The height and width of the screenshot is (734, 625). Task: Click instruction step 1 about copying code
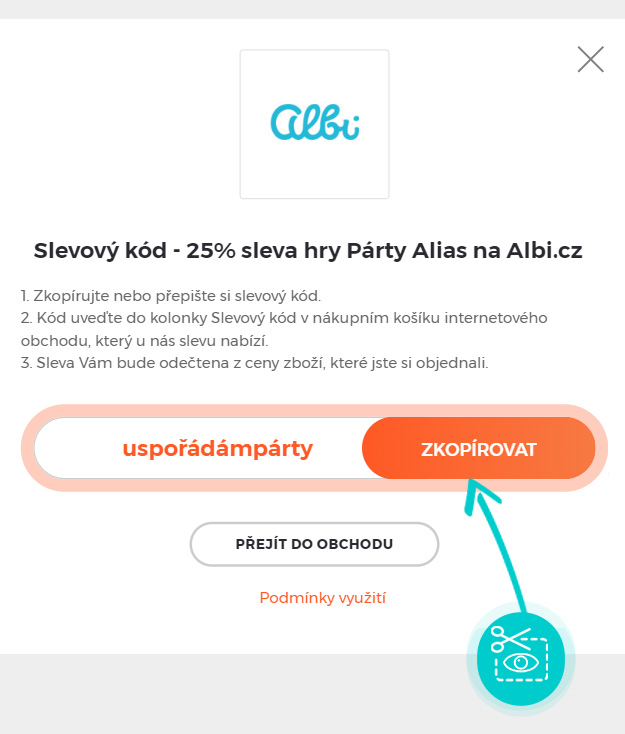(x=171, y=296)
